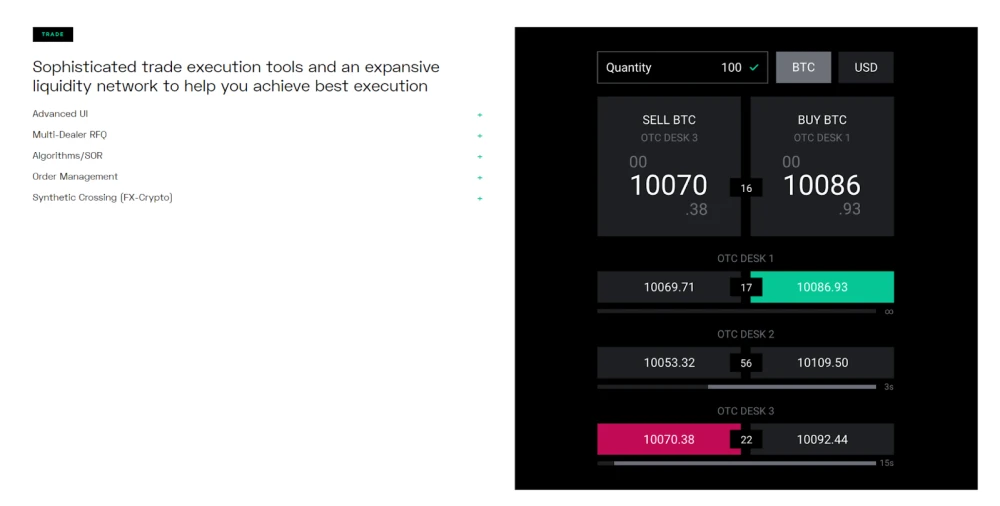Click the SELL BTC tile at 10070.38
Viewport: 1000px width, 506px height.
click(x=669, y=167)
